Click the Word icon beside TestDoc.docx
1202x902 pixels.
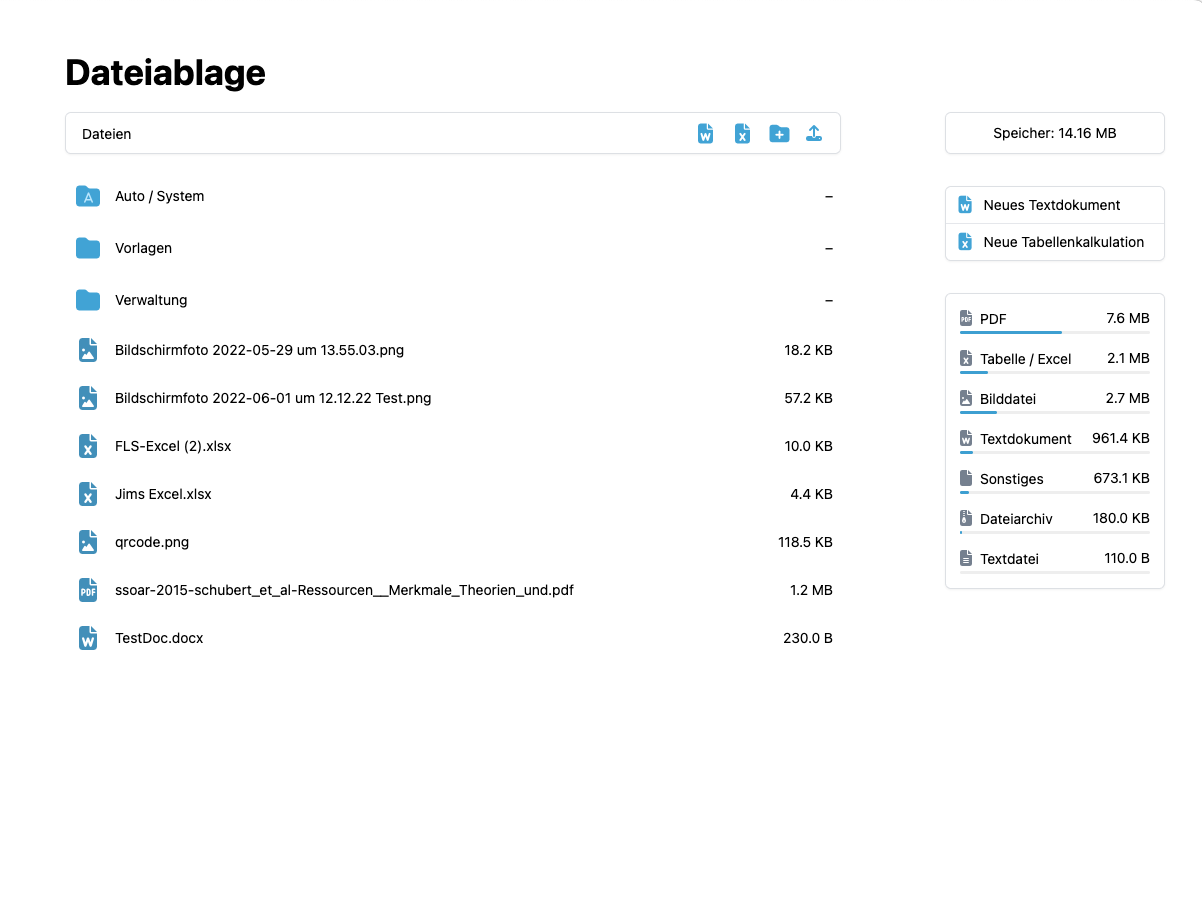tap(88, 638)
